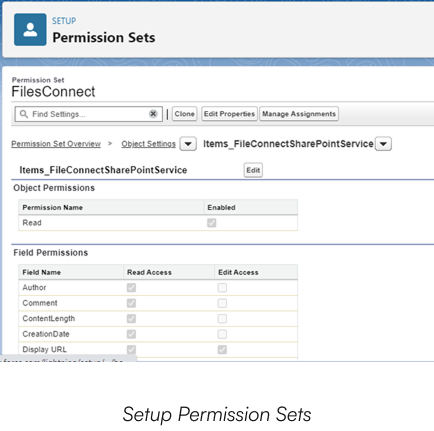Clear the Find Settings search box

pyautogui.click(x=153, y=114)
